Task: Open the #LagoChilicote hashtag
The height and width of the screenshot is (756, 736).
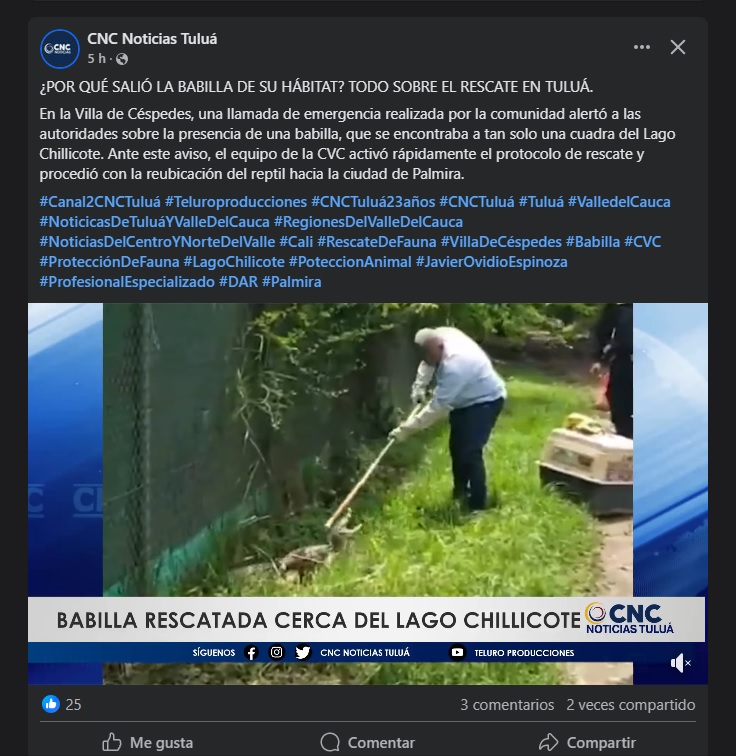Action: click(x=234, y=262)
